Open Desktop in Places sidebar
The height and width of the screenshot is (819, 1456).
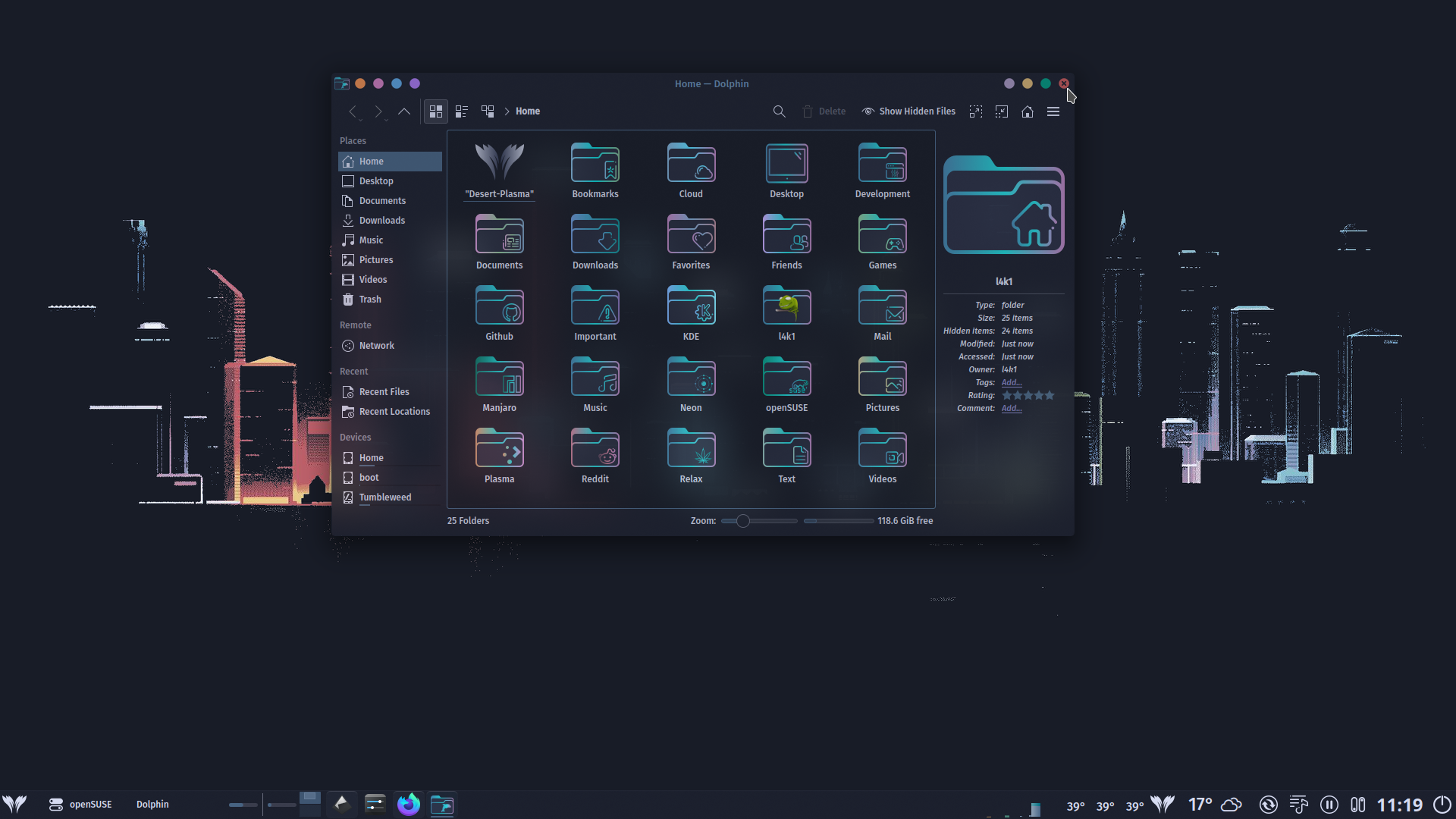pyautogui.click(x=390, y=181)
